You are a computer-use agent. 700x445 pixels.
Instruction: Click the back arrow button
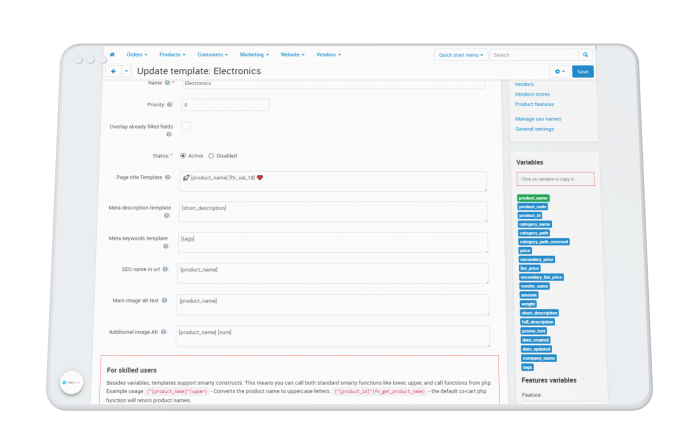113,71
